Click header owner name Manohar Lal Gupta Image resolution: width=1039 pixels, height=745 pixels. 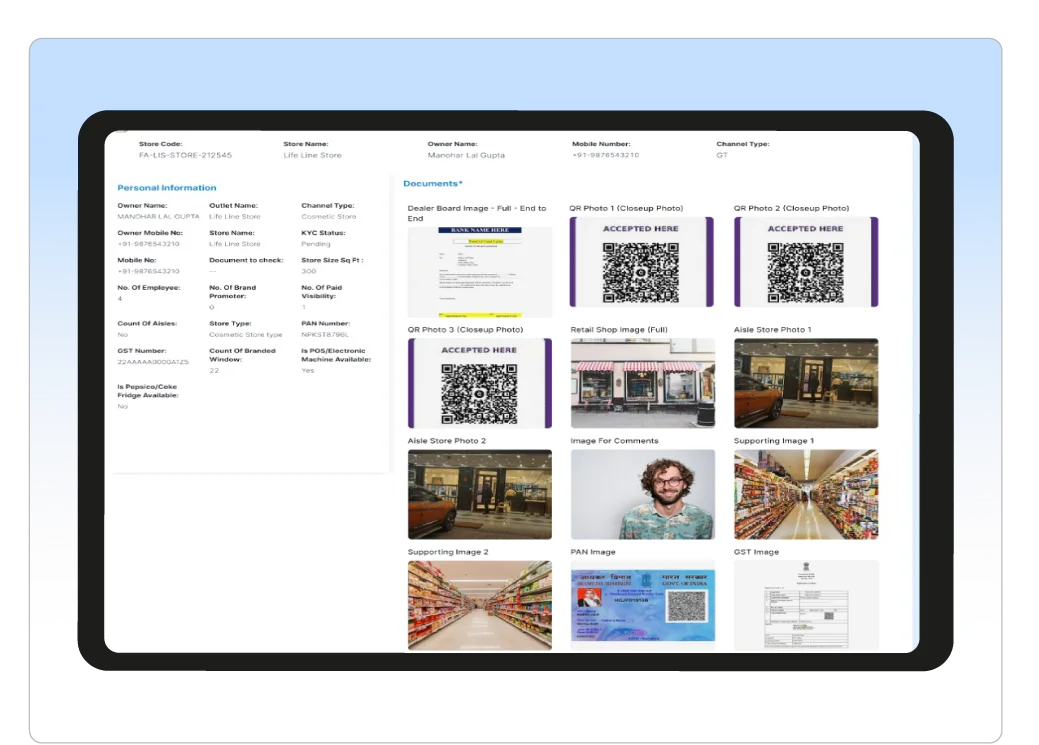point(466,155)
